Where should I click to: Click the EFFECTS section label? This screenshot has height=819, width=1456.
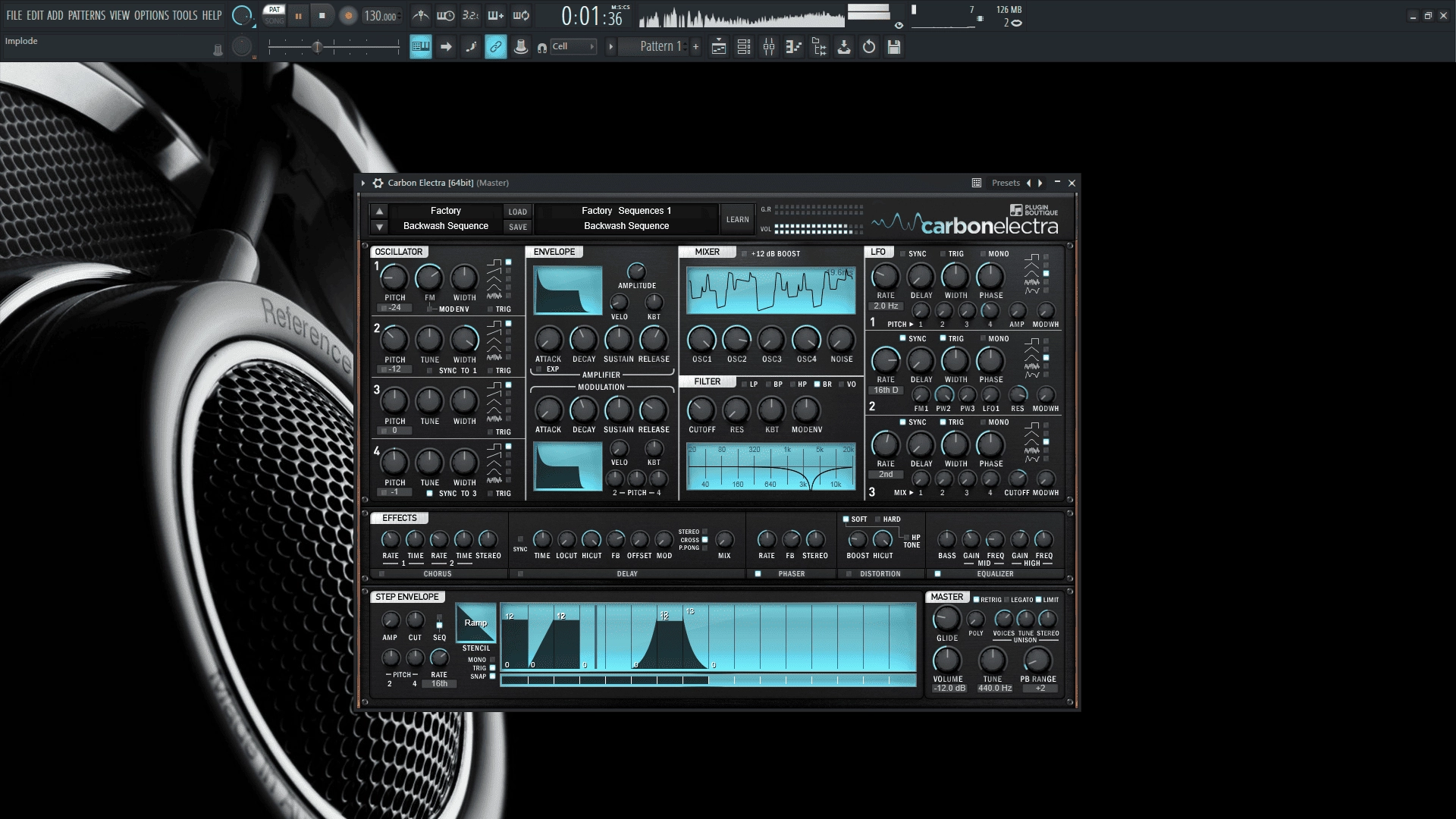coord(400,518)
